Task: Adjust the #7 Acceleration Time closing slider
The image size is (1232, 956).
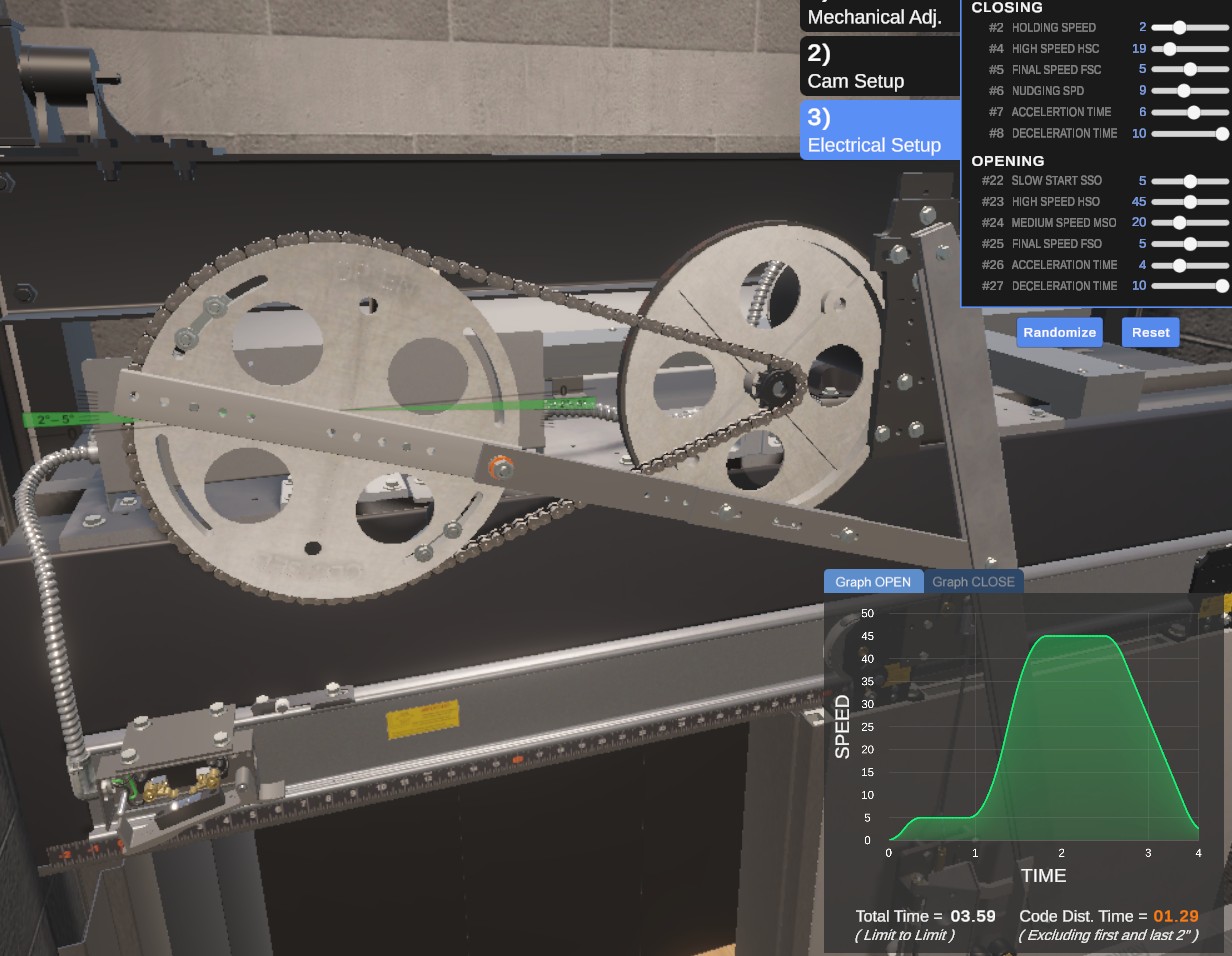Action: (x=1189, y=112)
